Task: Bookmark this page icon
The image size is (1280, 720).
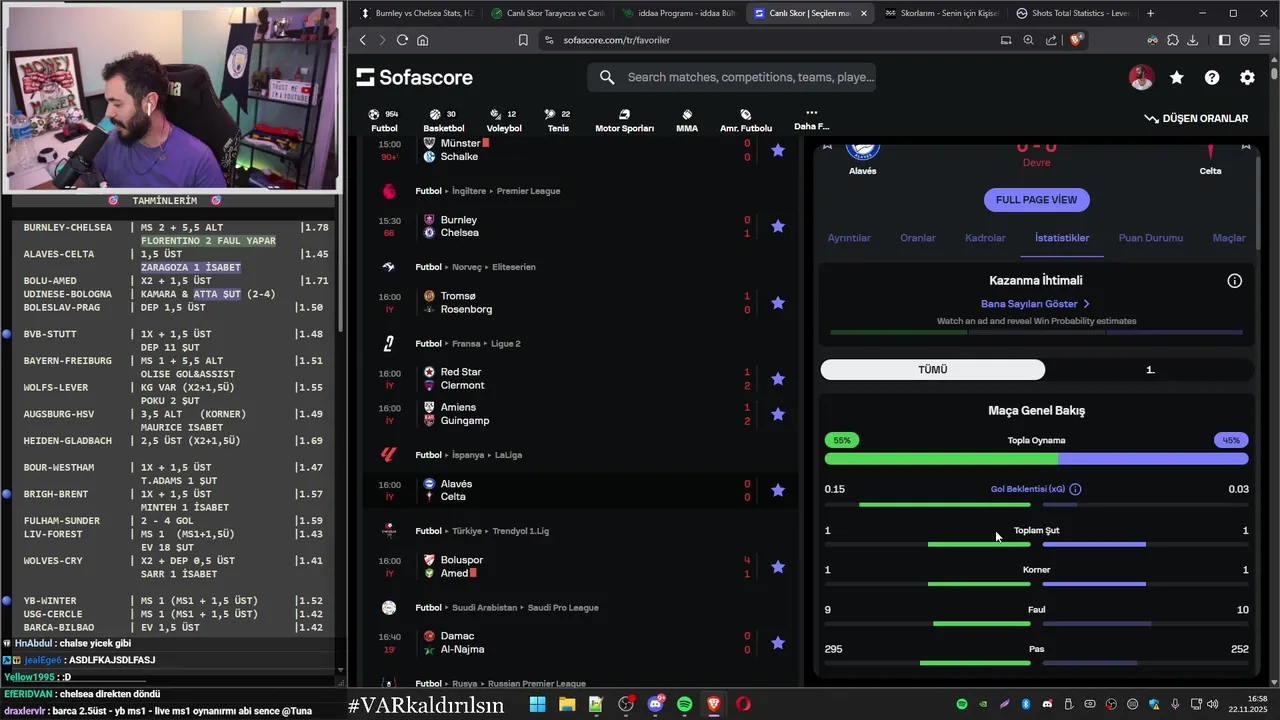Action: pyautogui.click(x=523, y=40)
